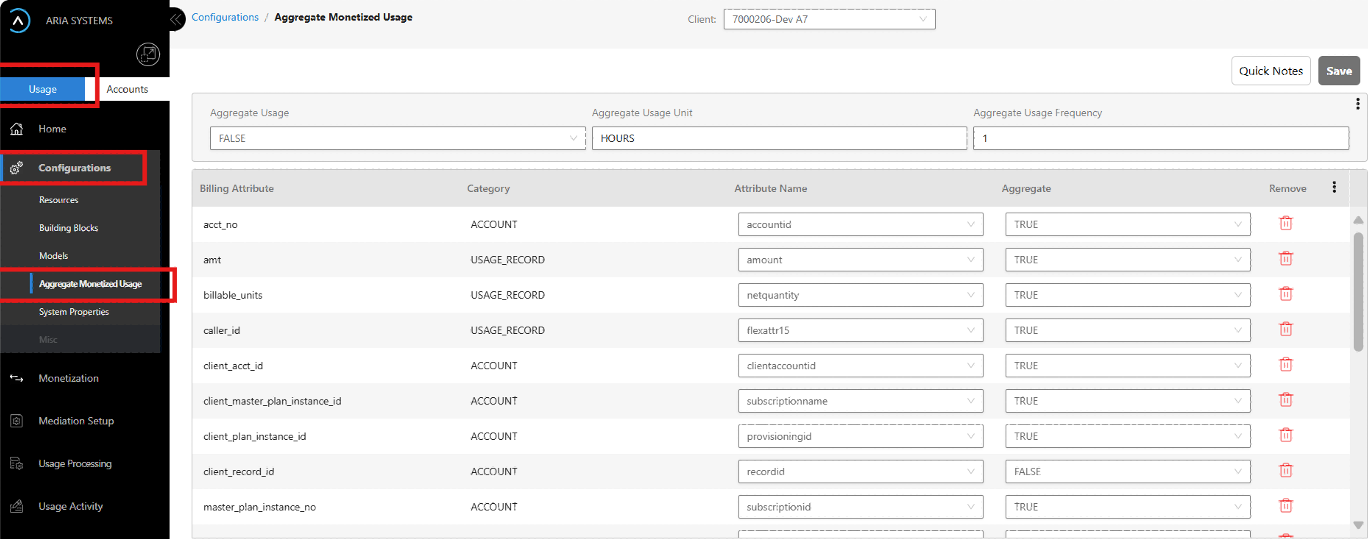Viewport: 1368px width, 539px height.
Task: Switch to the Accounts tab
Action: (127, 89)
